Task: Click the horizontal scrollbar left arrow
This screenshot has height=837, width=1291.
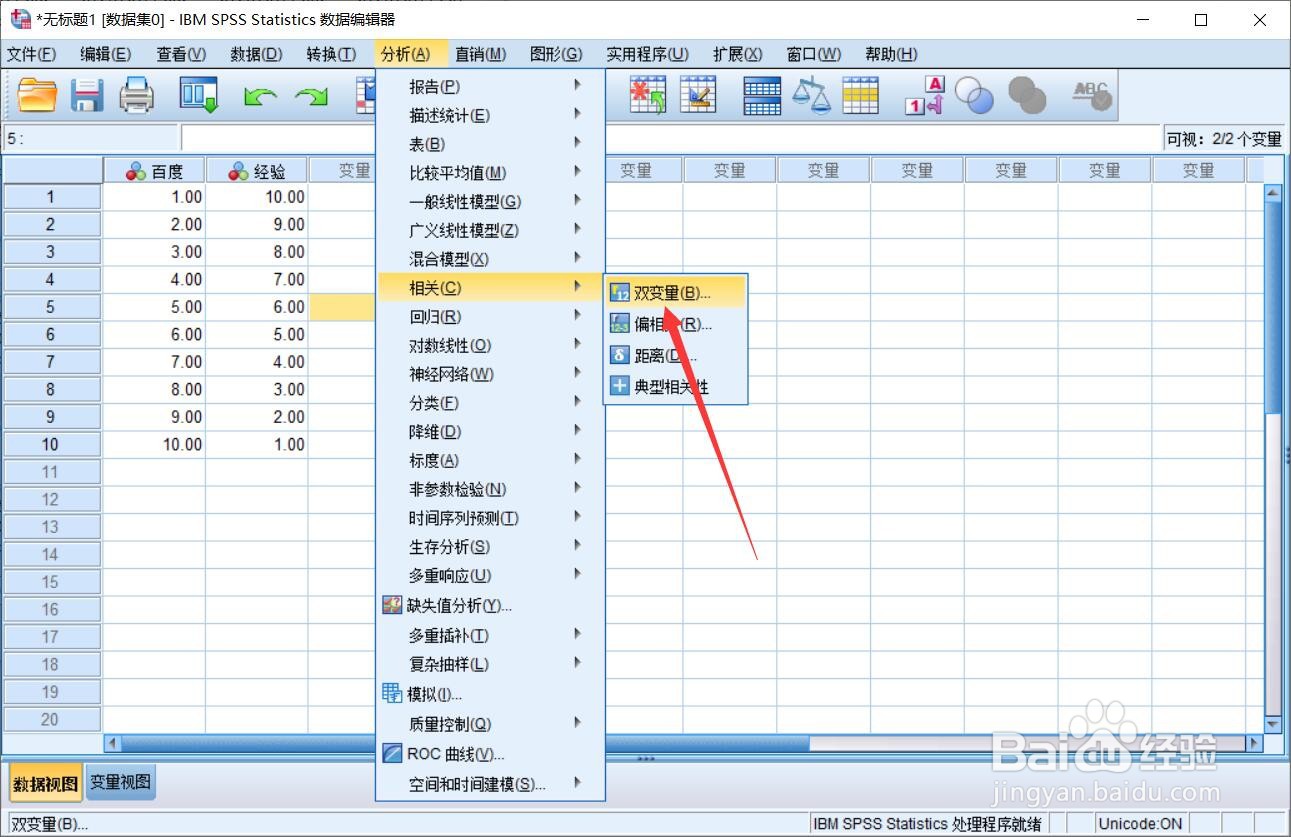Action: click(113, 743)
